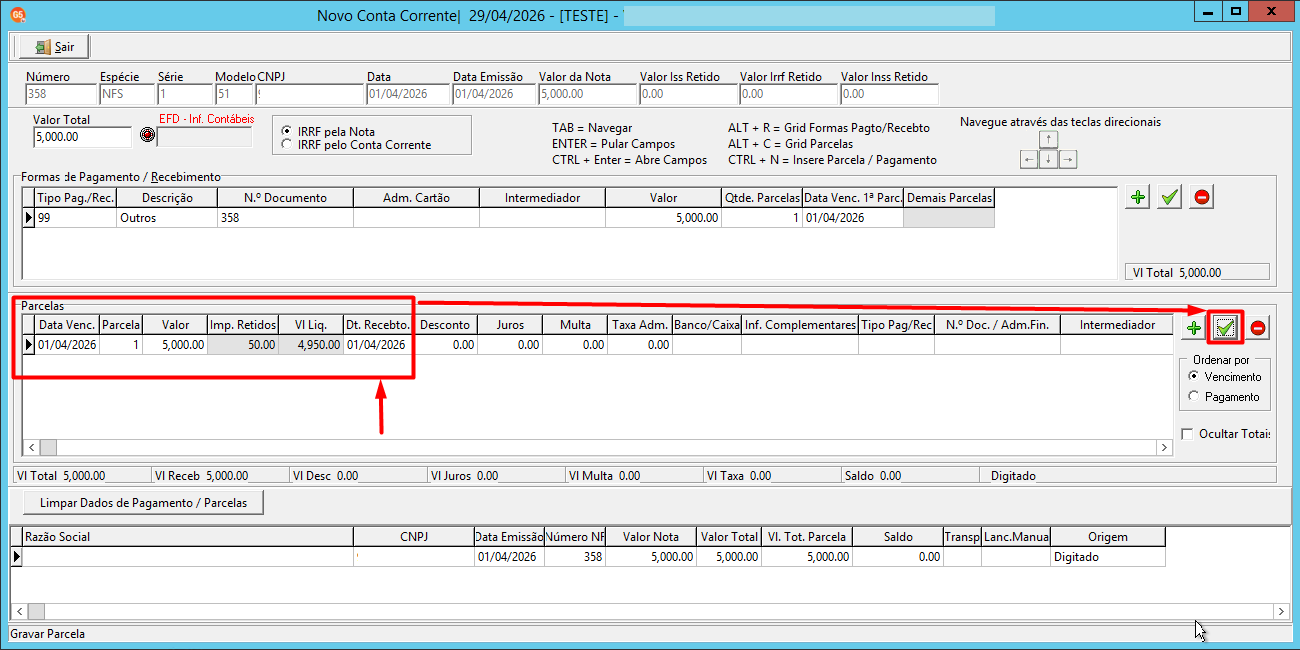Click the Taxa Adm. cell in parcelas row
Screen dimensions: 1300x650
point(640,344)
